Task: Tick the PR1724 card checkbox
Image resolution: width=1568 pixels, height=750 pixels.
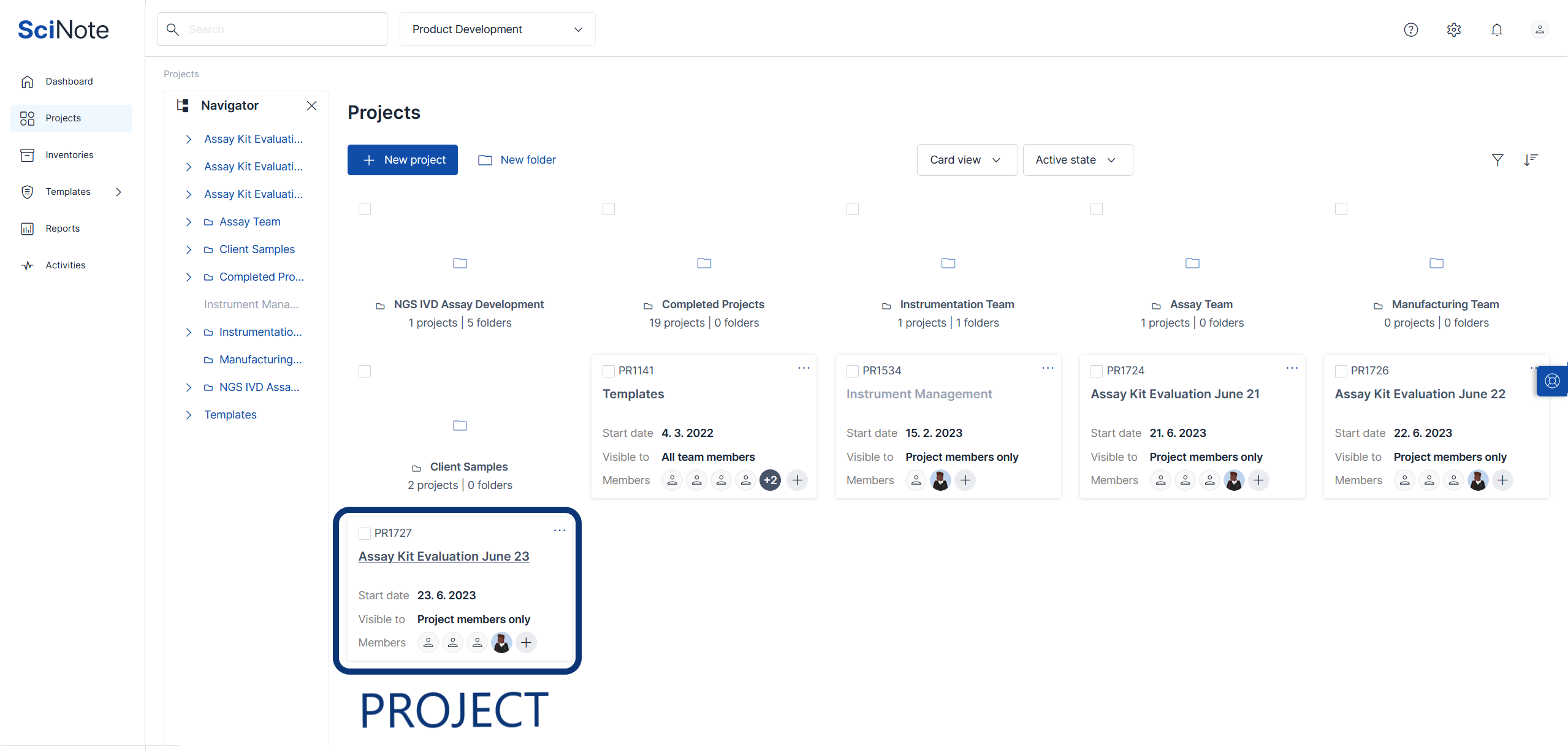Action: click(x=1097, y=371)
